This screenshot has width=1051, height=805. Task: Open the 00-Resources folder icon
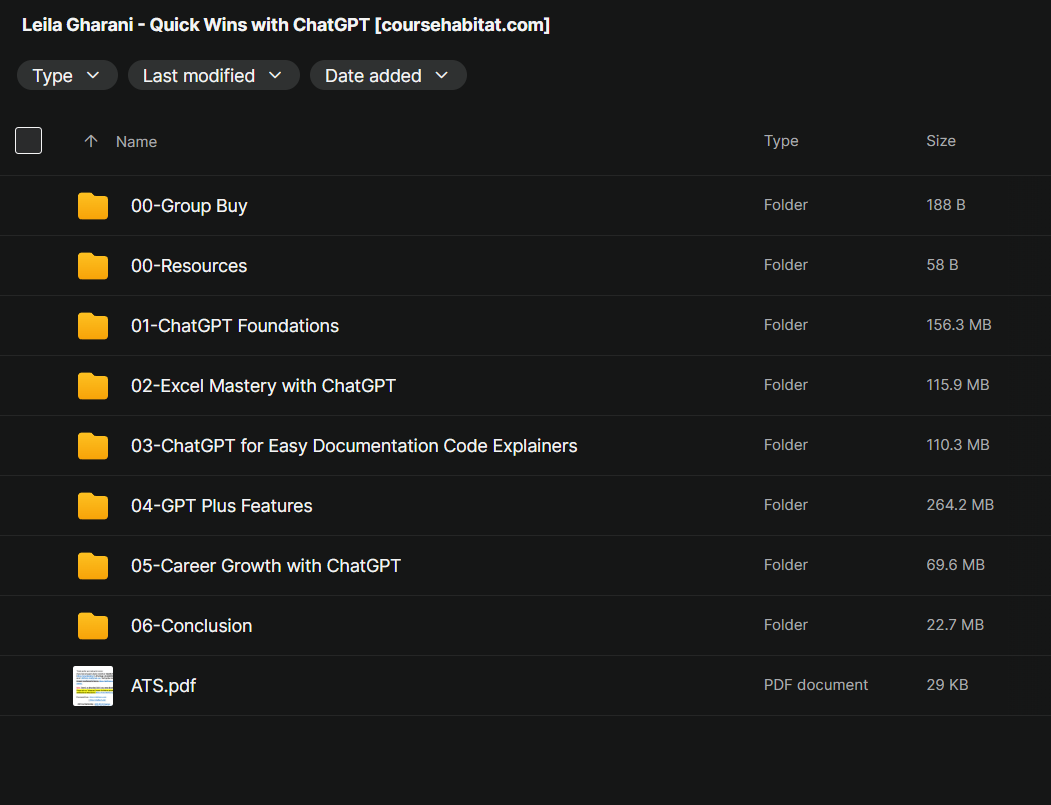92,266
